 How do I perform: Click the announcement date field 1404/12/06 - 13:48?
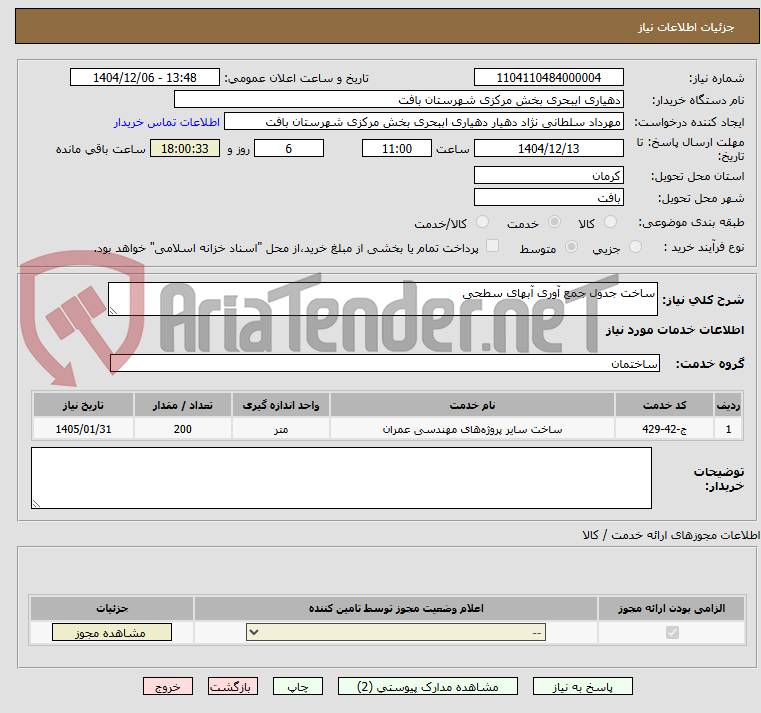145,78
